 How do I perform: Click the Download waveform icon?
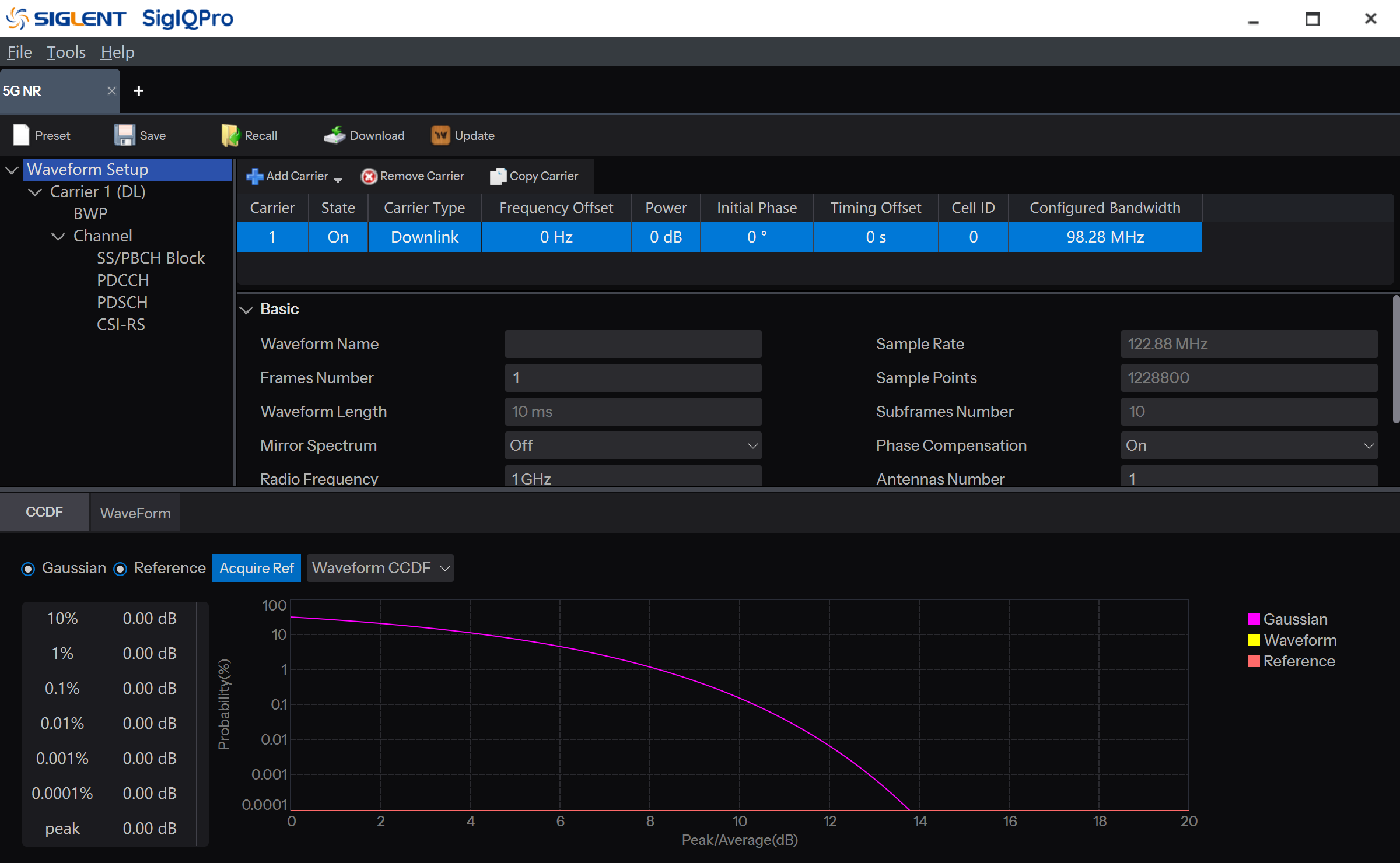click(x=335, y=135)
